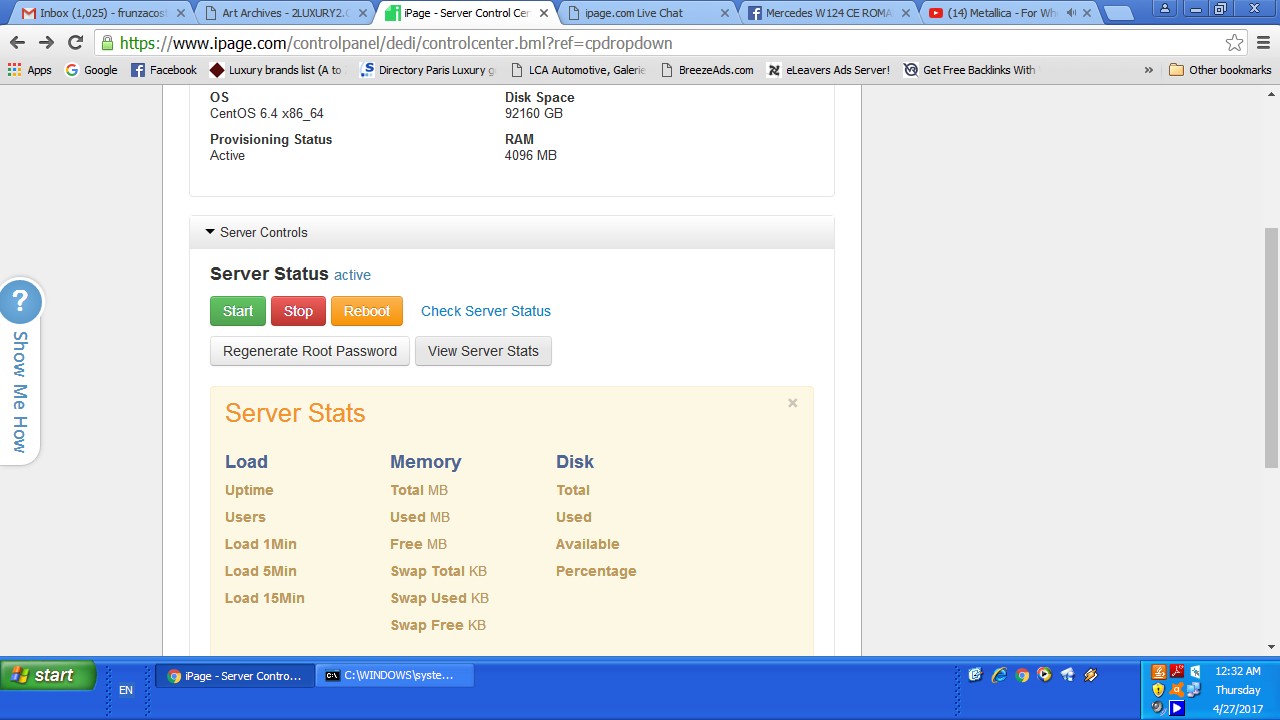Open the Apps shortcut in bookmarks bar
Viewport: 1280px width, 720px height.
pyautogui.click(x=29, y=70)
